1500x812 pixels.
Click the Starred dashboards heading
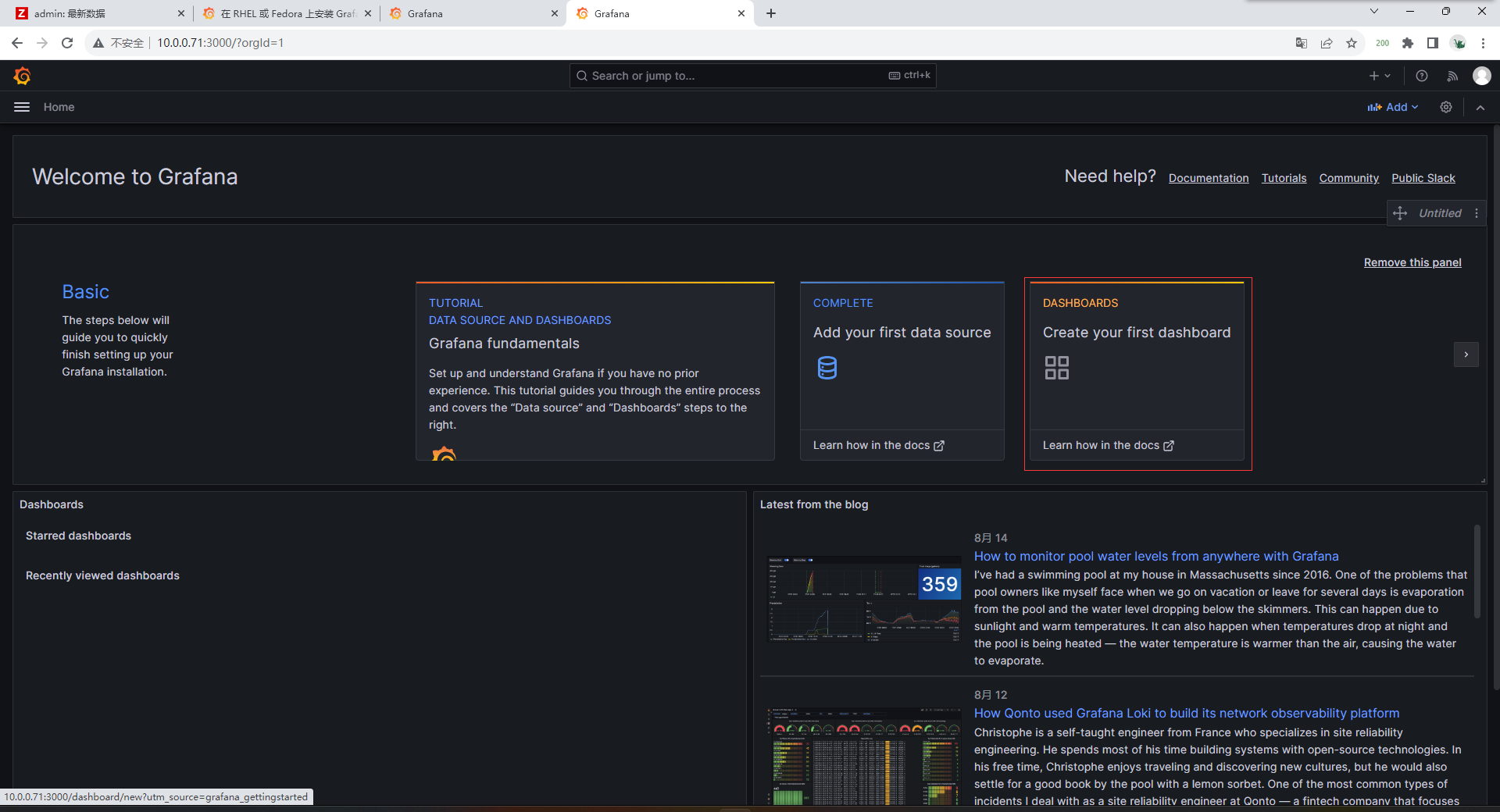coord(78,536)
